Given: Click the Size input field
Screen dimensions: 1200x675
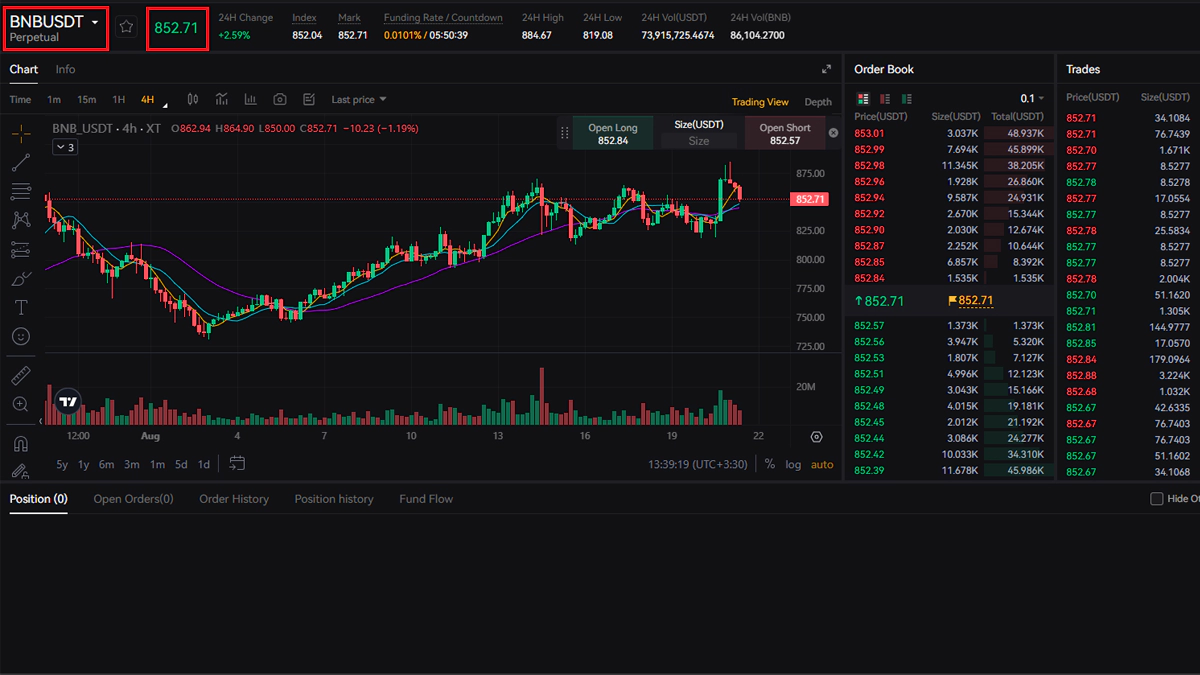Looking at the screenshot, I should click(699, 141).
